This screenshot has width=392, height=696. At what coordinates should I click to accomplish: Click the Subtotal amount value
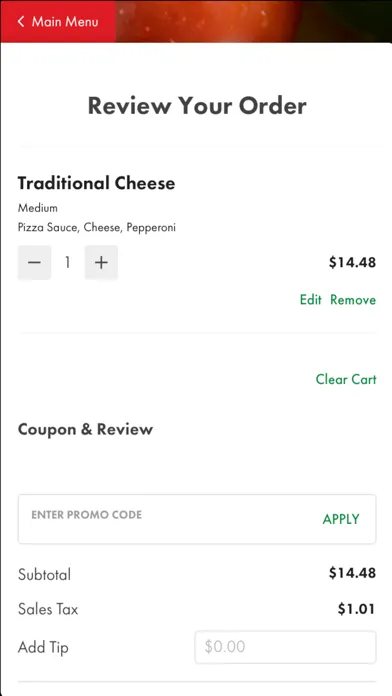pos(352,573)
